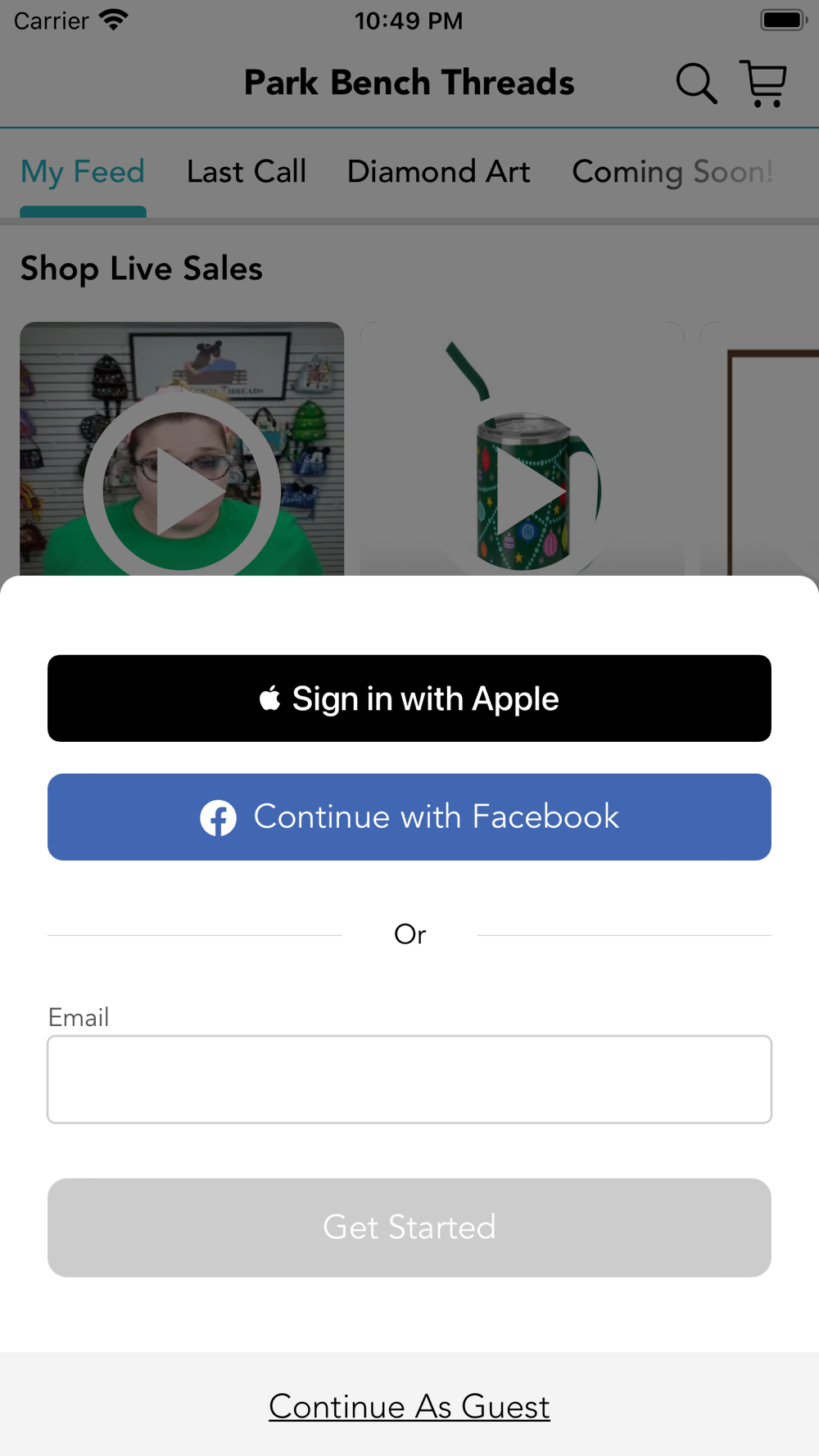Play the live sale video with the woman in green
The width and height of the screenshot is (819, 1456).
[182, 449]
